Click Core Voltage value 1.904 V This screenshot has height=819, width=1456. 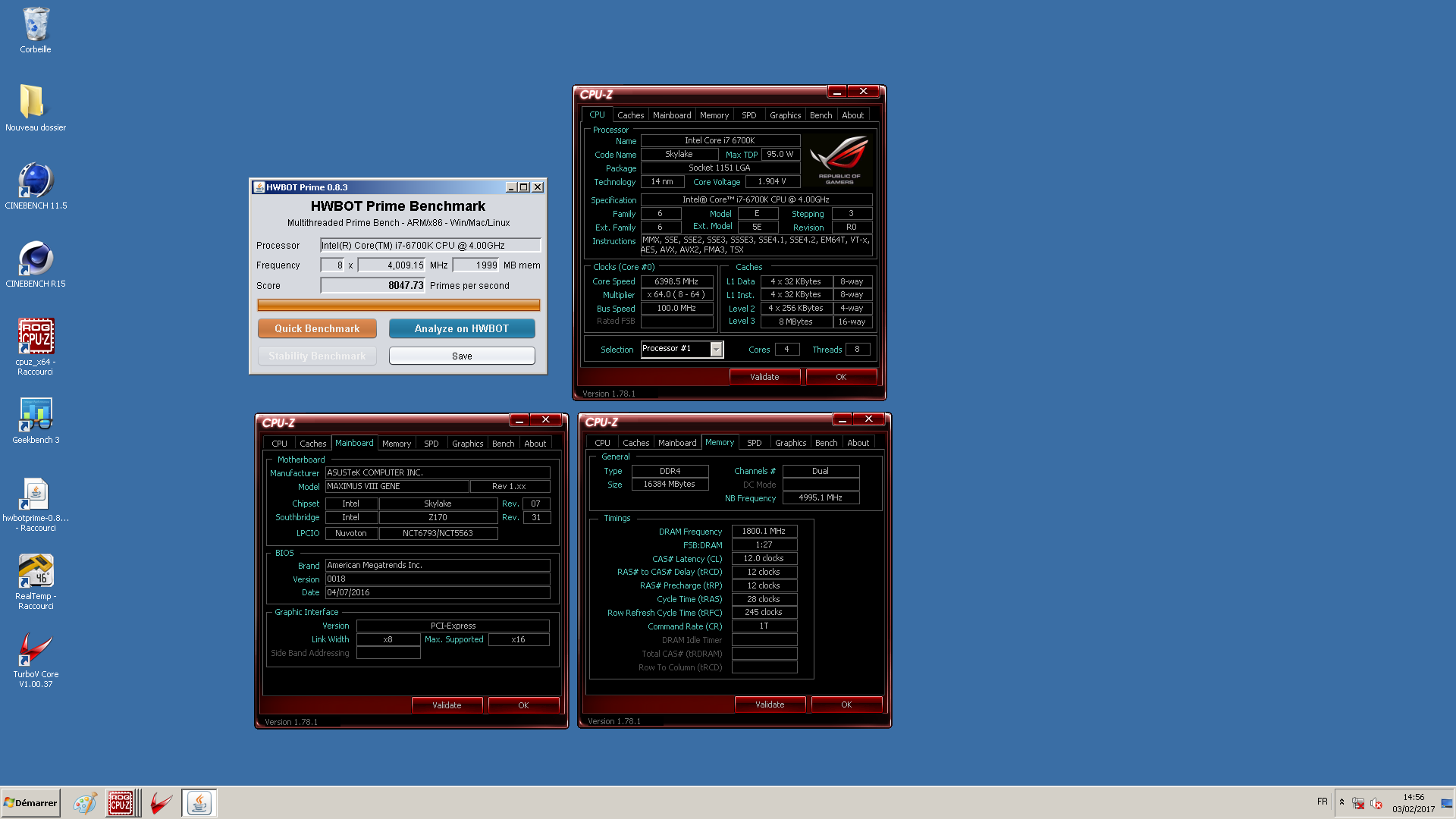click(772, 181)
